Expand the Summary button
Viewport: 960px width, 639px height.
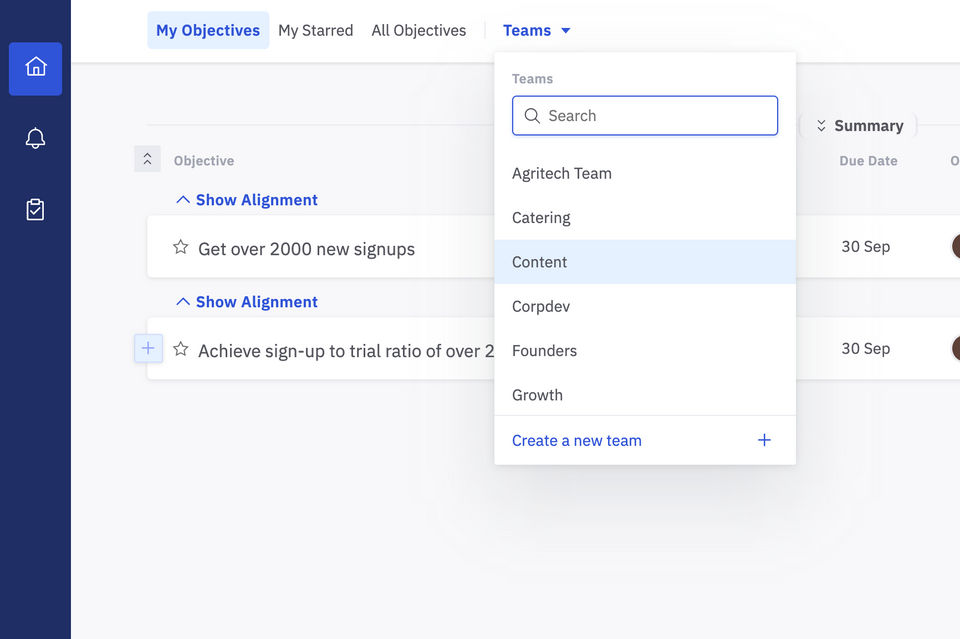click(x=859, y=126)
